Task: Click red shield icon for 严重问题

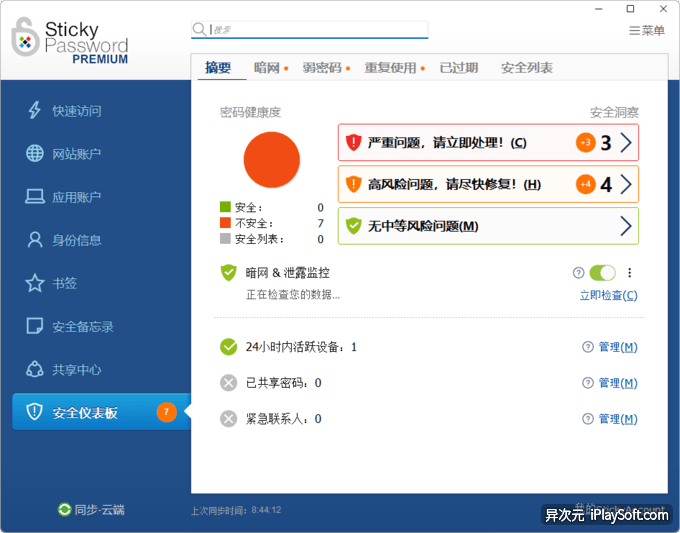Action: click(x=353, y=142)
